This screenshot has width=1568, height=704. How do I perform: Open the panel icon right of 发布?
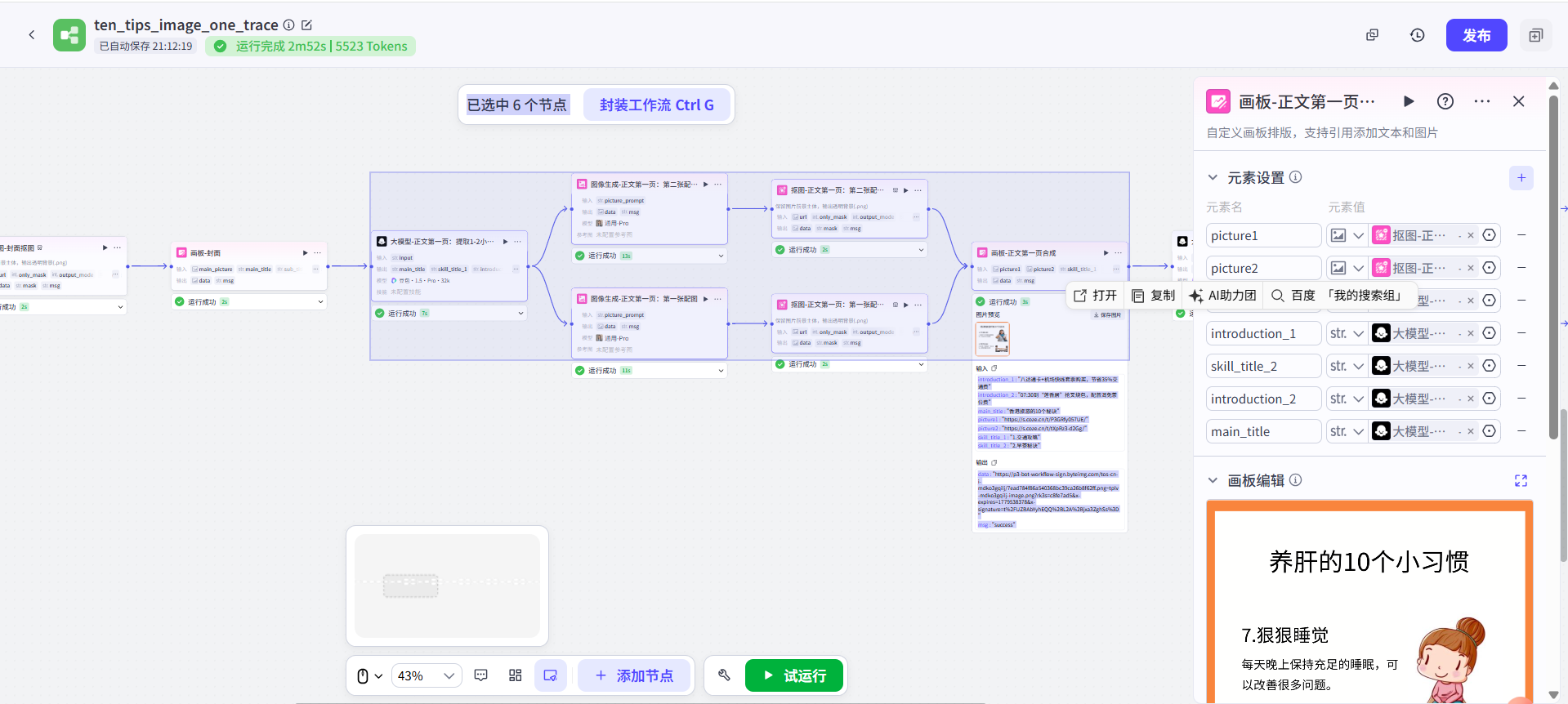tap(1535, 35)
